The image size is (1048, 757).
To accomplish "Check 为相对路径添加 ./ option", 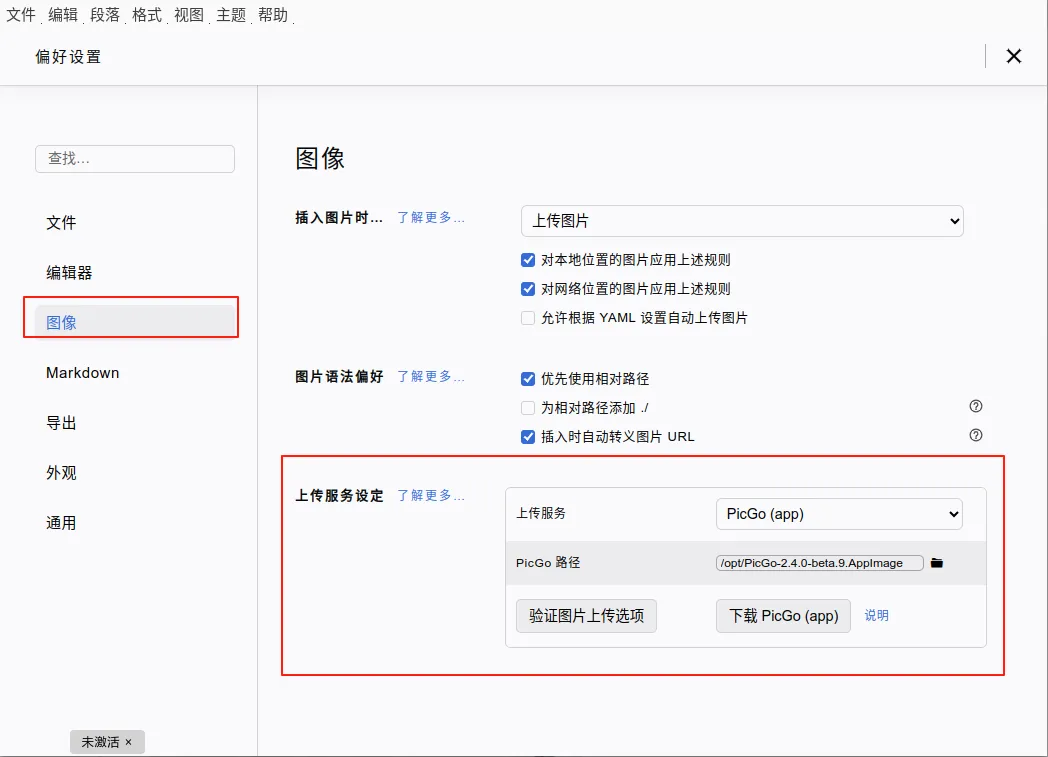I will coord(527,407).
